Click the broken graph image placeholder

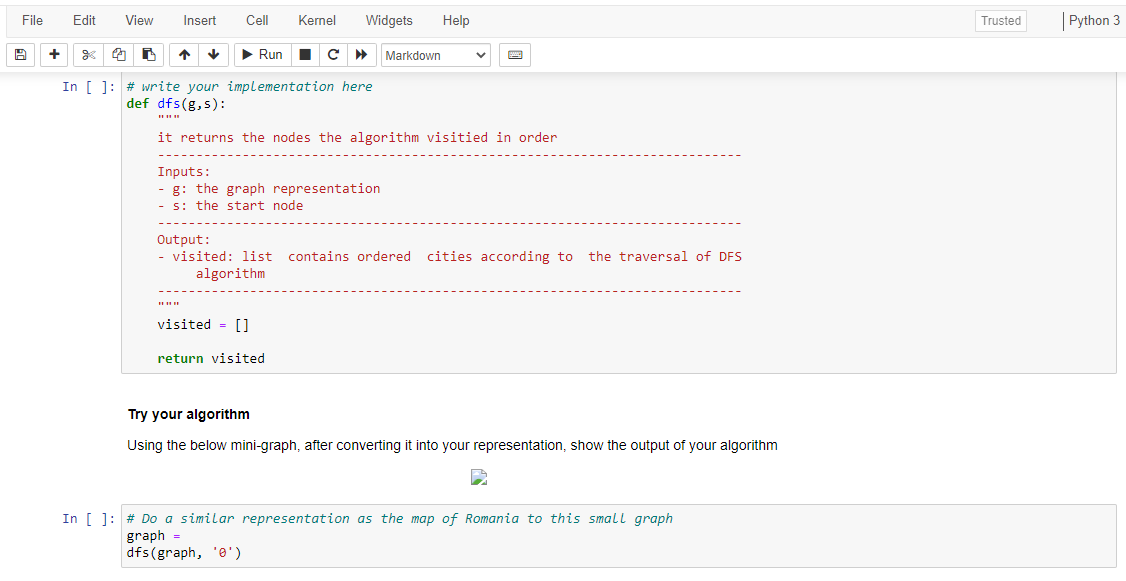pyautogui.click(x=478, y=477)
